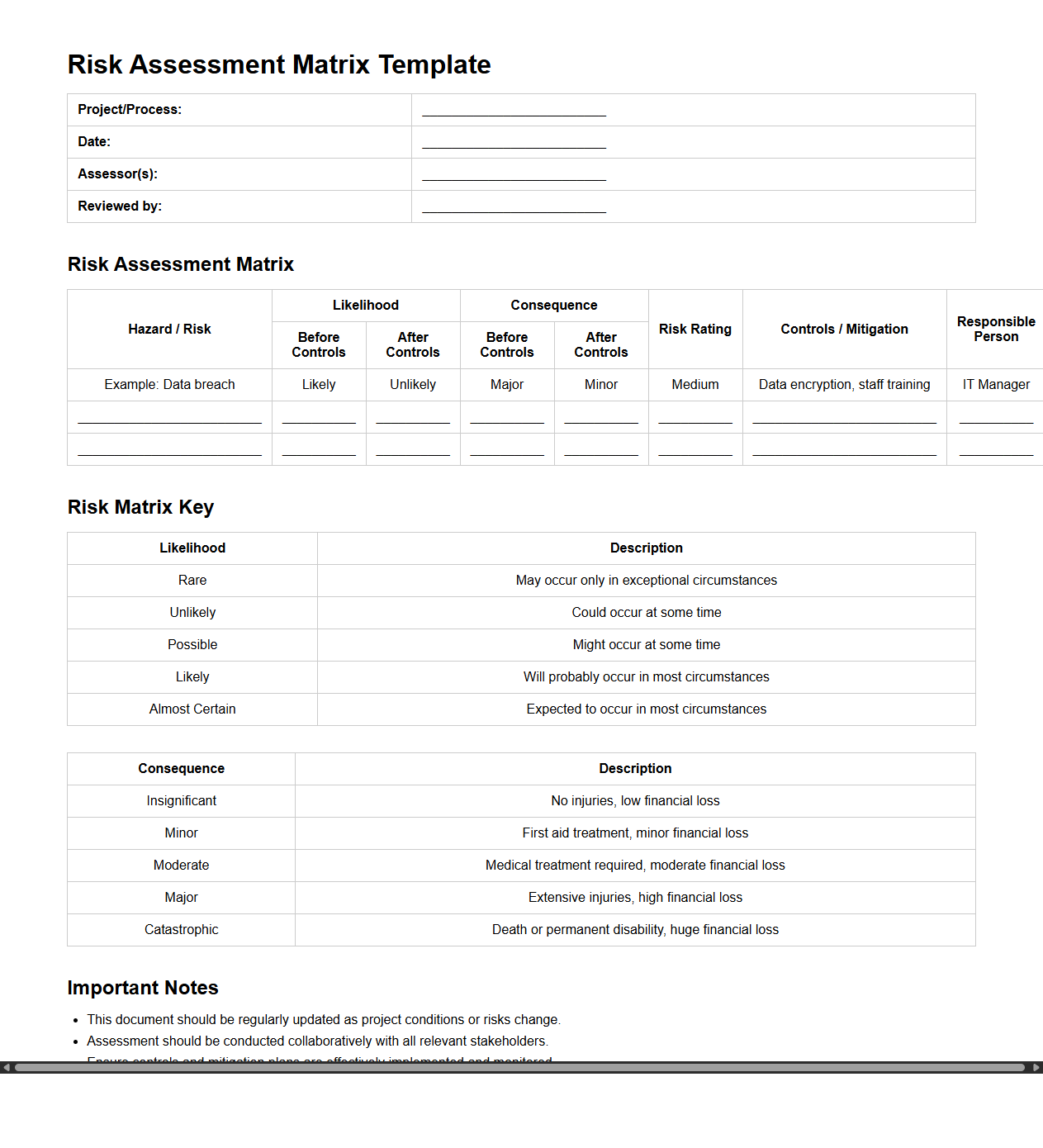
Task: Select 'Data encryption, staff training' mitigation cell
Action: 844,385
